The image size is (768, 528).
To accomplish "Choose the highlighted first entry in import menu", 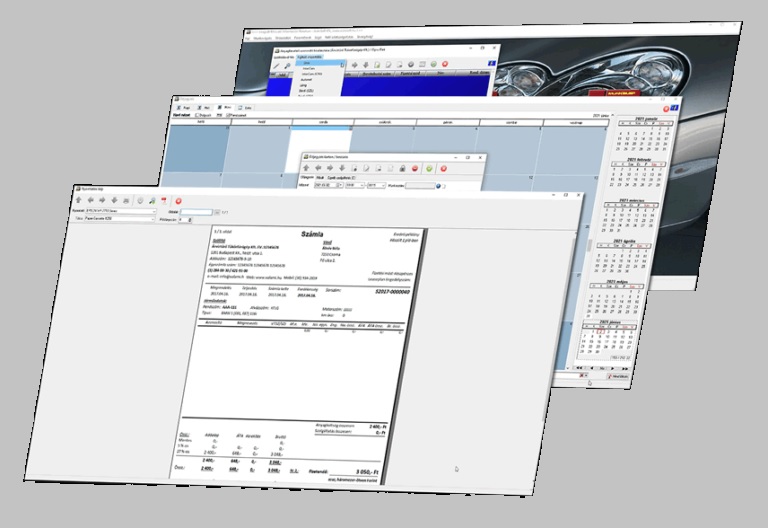I will (x=320, y=63).
